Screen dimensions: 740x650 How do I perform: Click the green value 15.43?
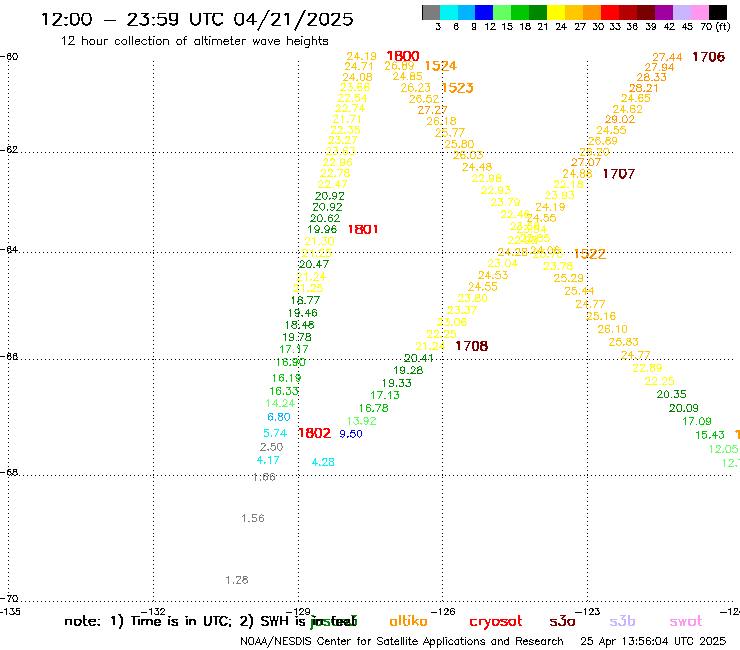[x=710, y=435]
